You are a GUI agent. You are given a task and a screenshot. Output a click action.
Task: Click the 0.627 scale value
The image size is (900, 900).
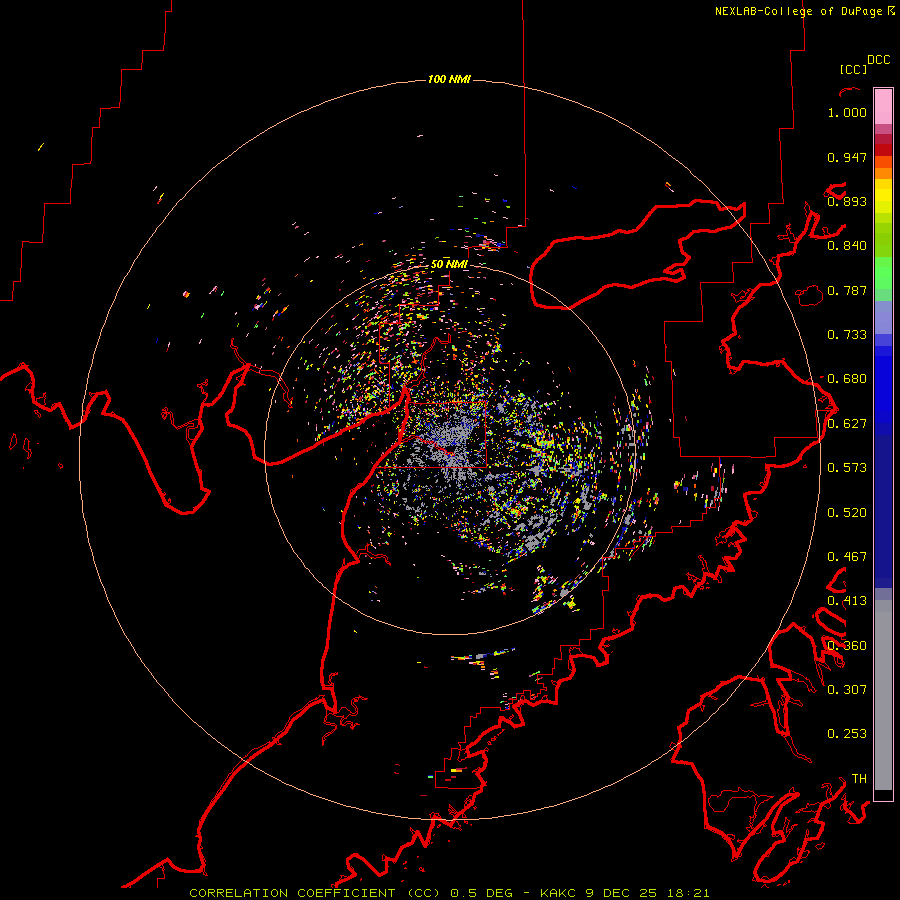(847, 424)
